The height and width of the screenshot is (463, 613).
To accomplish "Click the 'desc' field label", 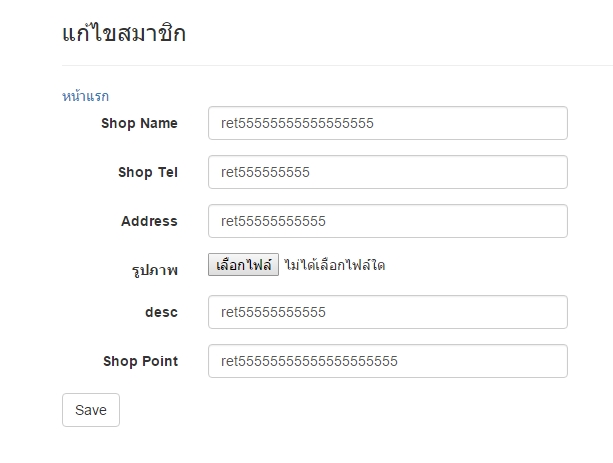I will 161,312.
